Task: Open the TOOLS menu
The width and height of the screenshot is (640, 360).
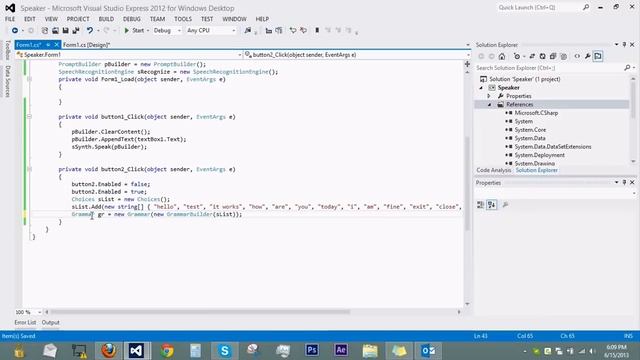Action: 183,19
